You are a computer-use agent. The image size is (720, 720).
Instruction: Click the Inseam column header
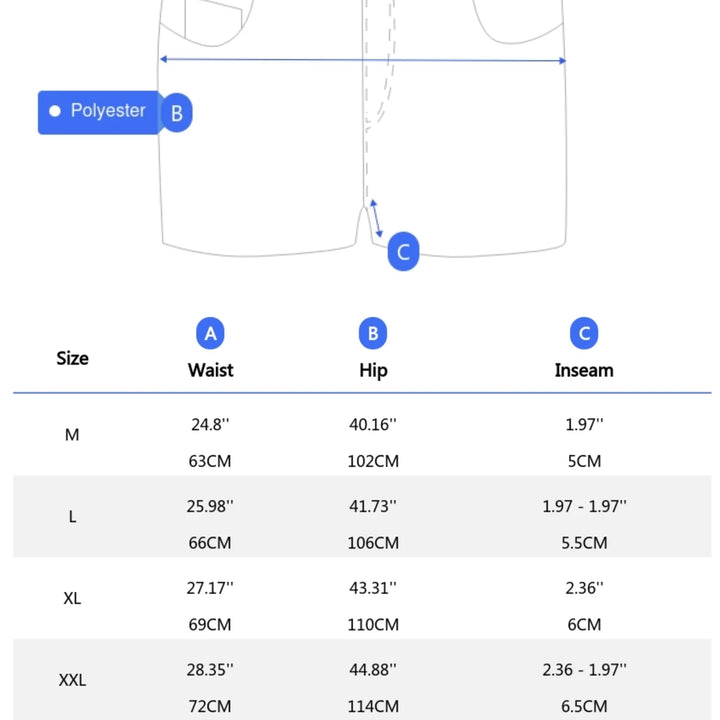point(584,370)
